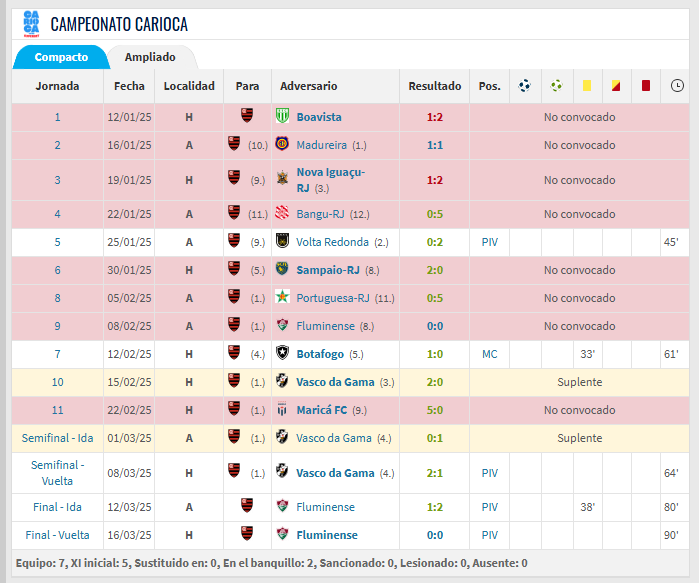Click Fluminense crest in the 16/03/25 row

click(282, 534)
